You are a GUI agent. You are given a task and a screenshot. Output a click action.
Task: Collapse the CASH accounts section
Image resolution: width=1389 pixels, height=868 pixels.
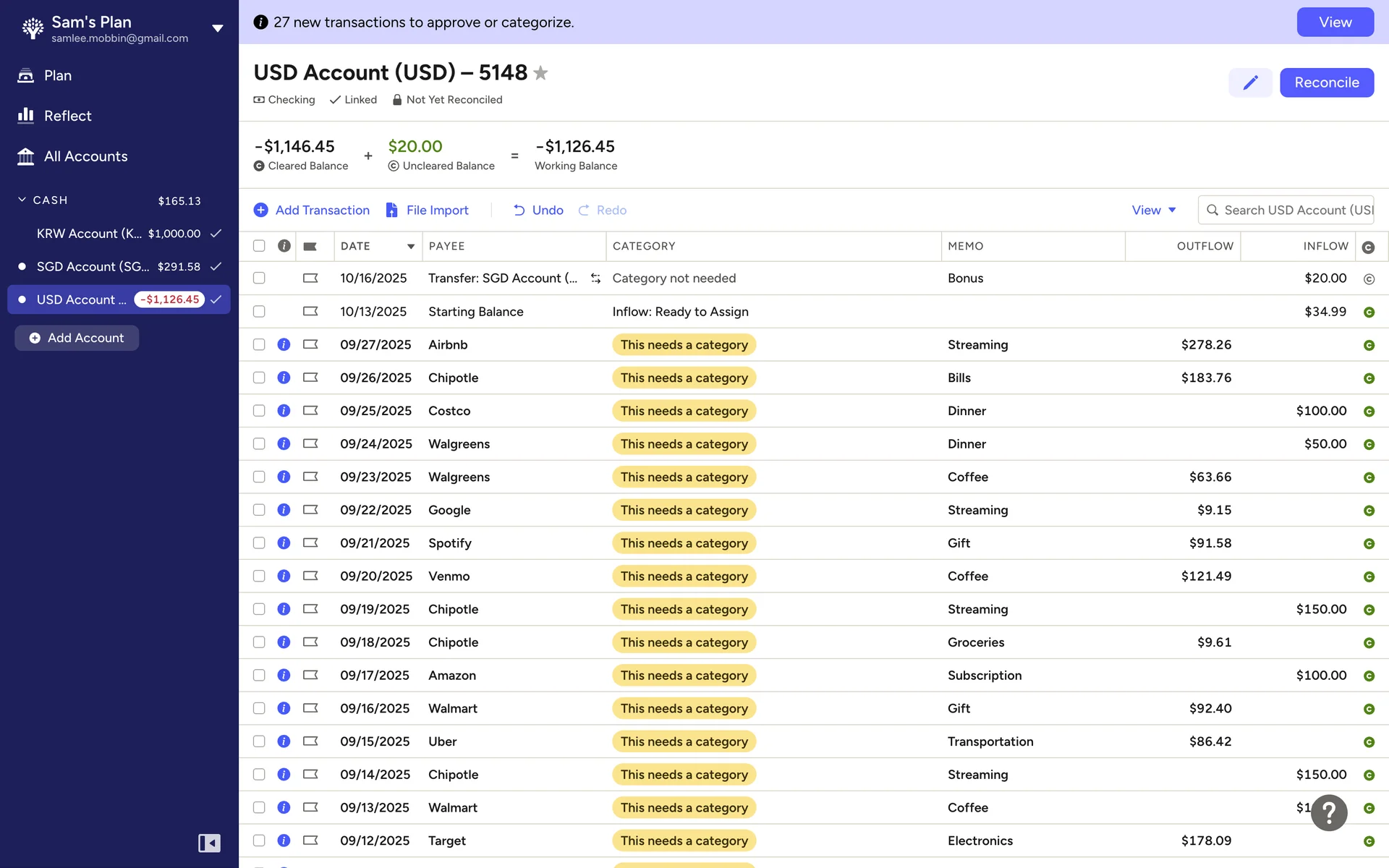pos(22,200)
